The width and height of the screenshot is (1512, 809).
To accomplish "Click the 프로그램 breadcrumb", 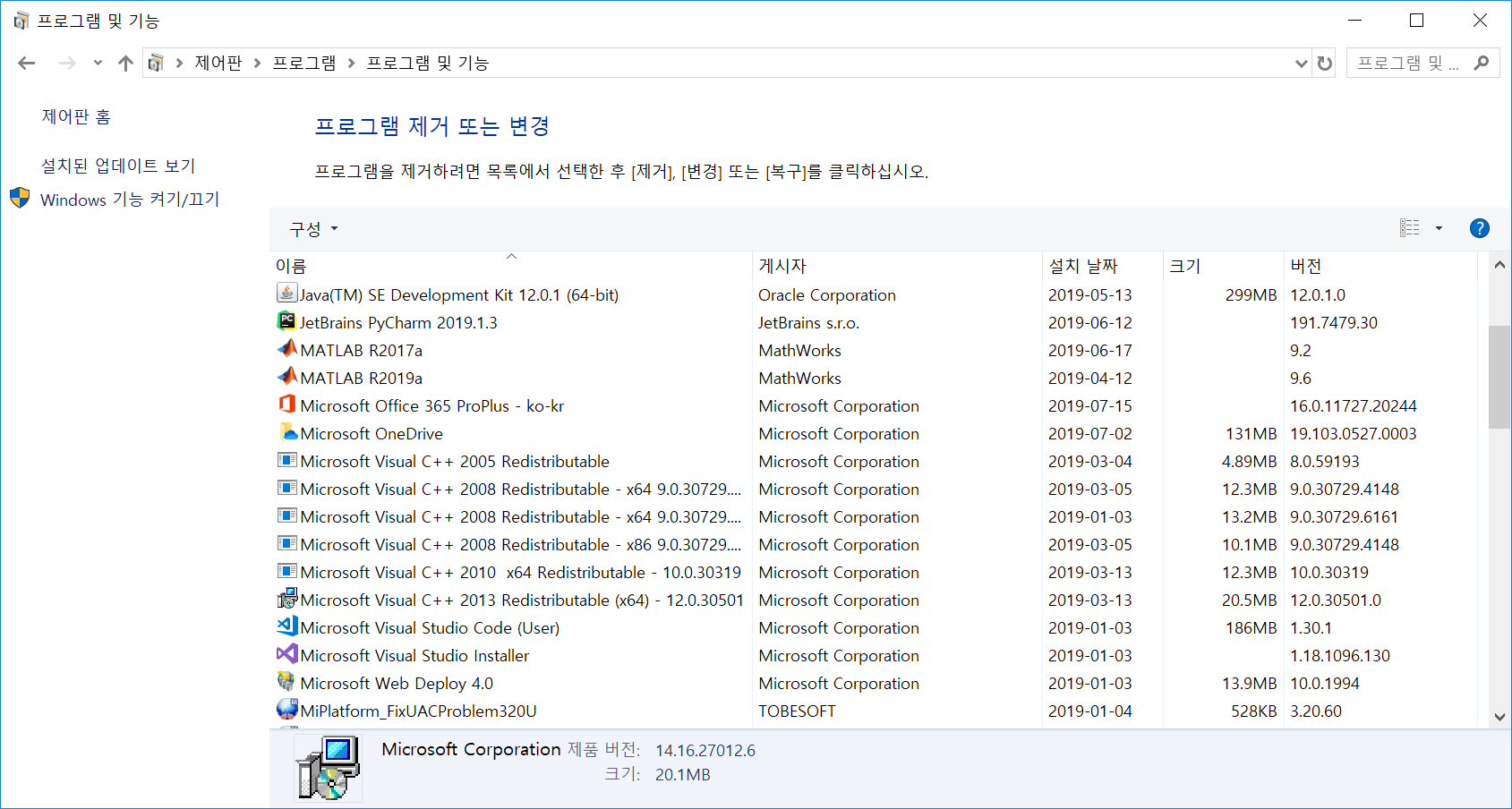I will (304, 63).
